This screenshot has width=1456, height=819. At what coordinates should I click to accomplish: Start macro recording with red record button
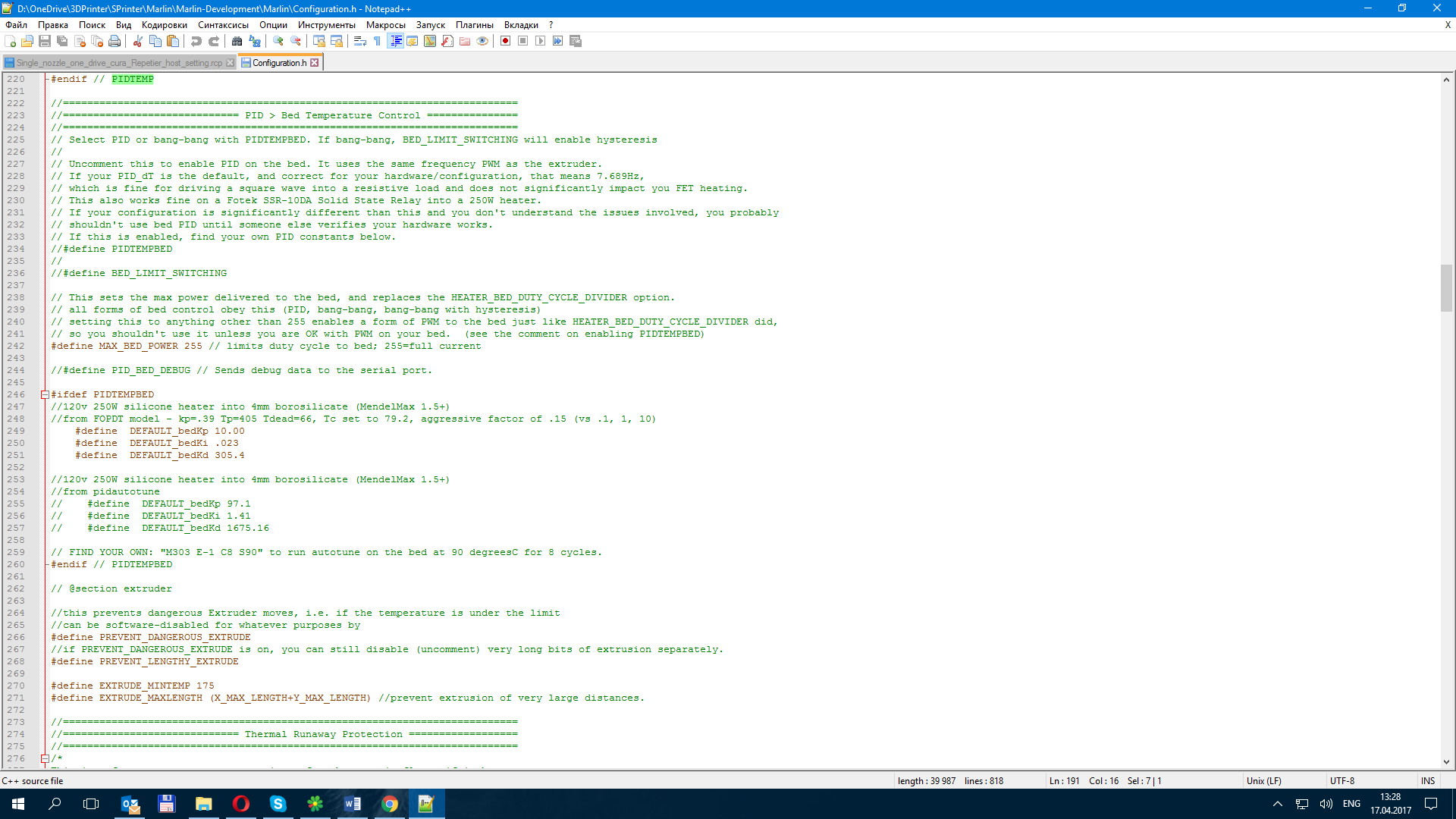(x=505, y=41)
